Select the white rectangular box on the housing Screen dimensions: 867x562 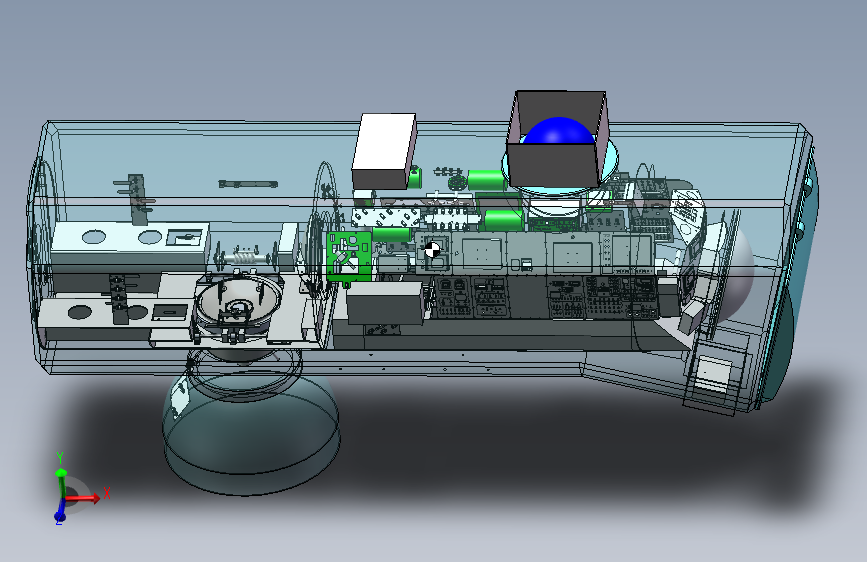coord(384,149)
